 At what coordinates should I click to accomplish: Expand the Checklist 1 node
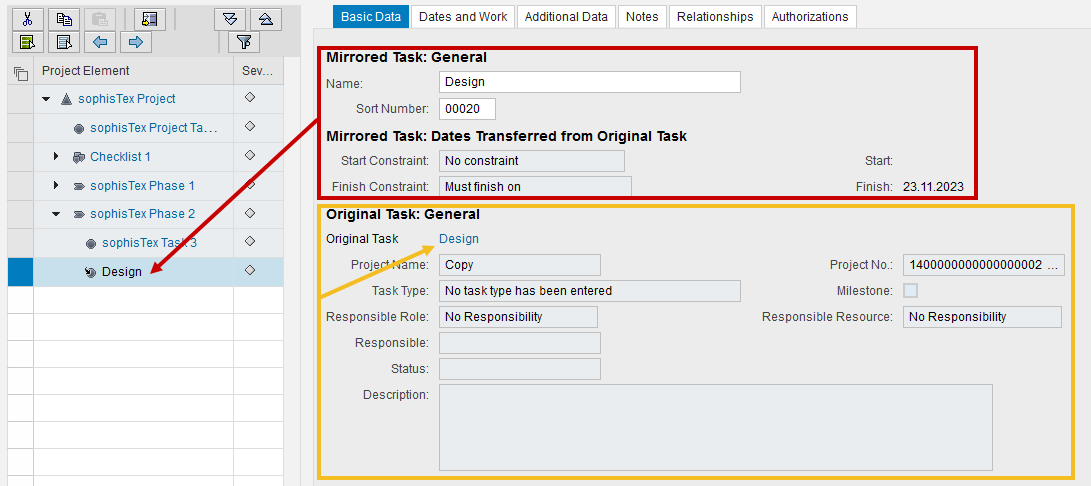point(57,157)
